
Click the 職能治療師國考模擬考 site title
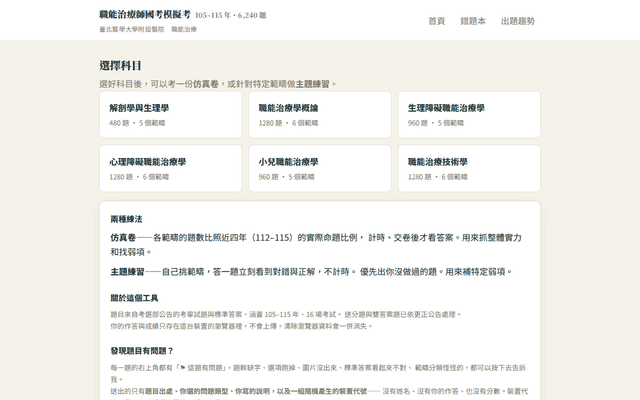pyautogui.click(x=145, y=14)
